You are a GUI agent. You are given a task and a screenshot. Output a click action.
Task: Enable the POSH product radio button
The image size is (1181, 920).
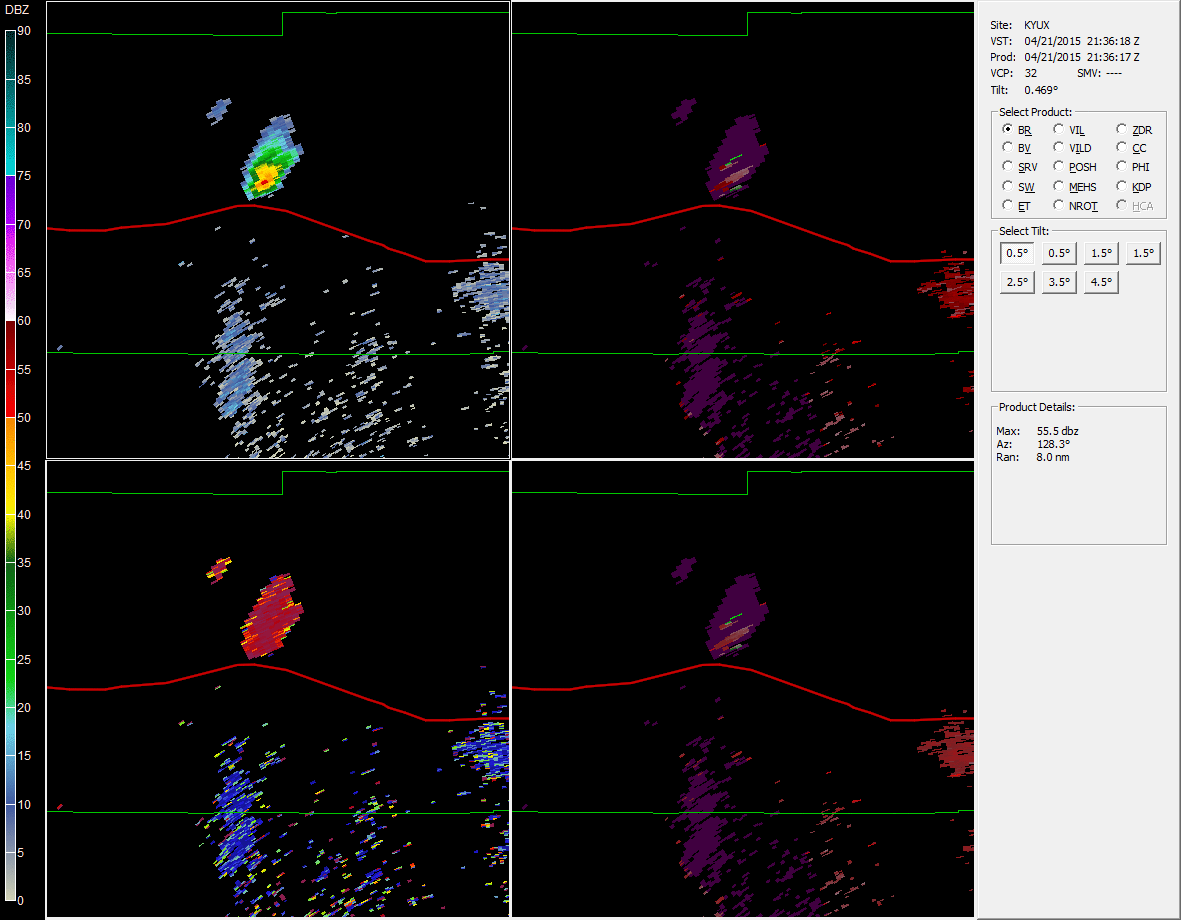click(x=1059, y=167)
